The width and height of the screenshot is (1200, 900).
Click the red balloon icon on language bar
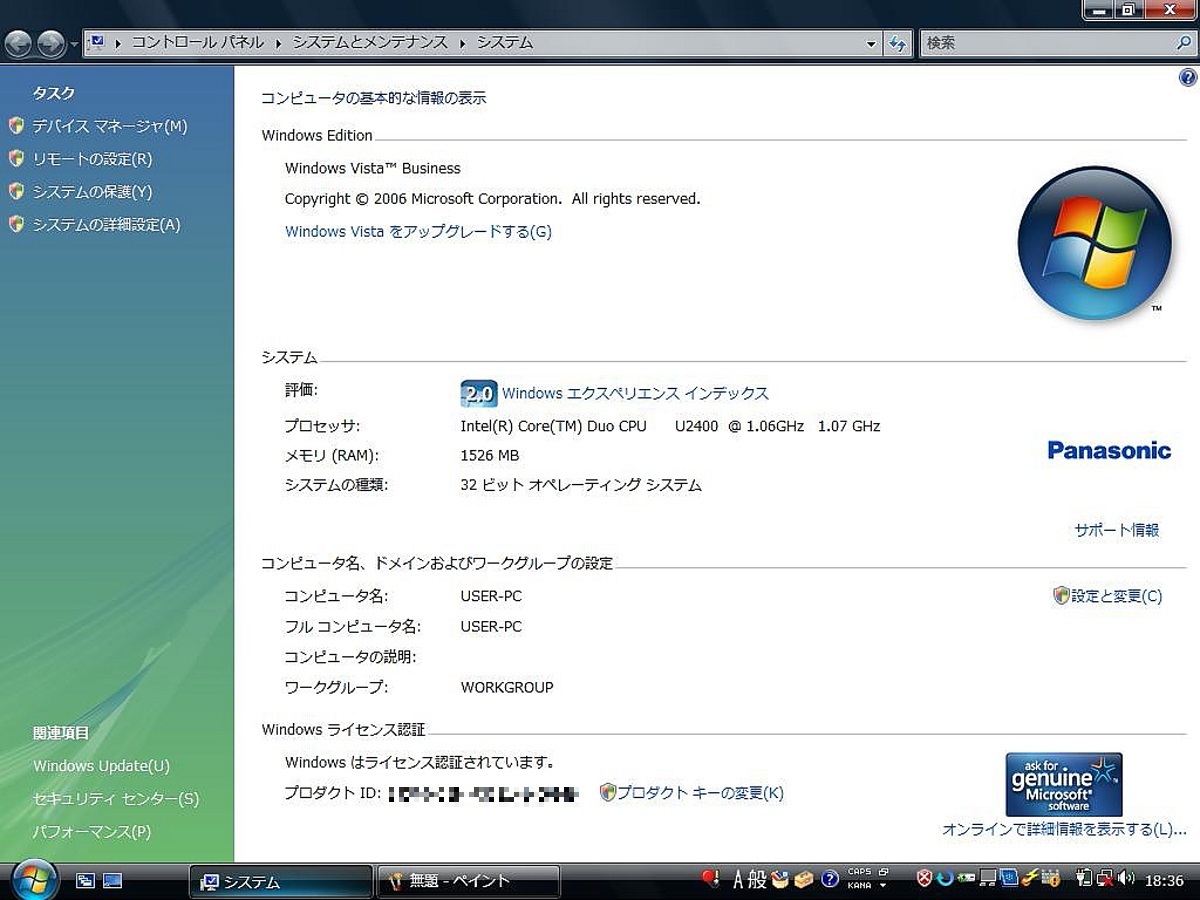coord(710,879)
